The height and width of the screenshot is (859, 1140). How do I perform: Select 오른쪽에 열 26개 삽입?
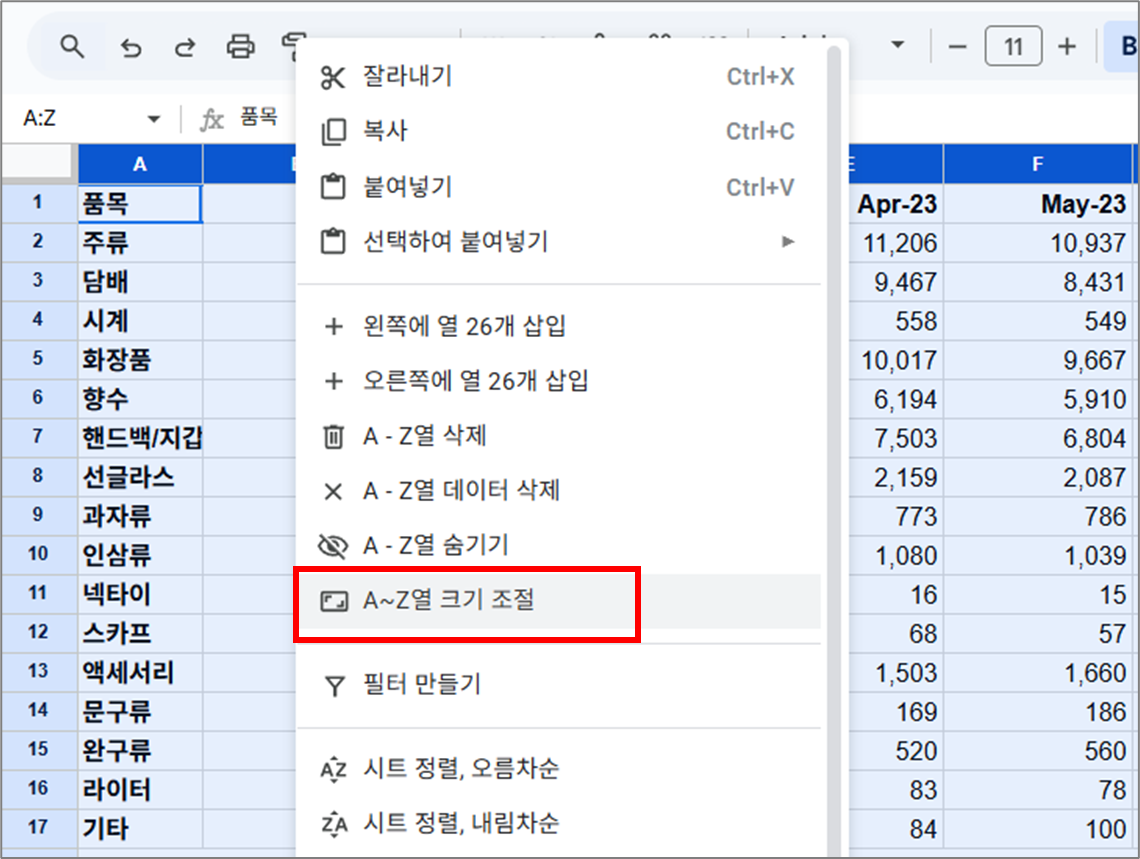[x=558, y=381]
